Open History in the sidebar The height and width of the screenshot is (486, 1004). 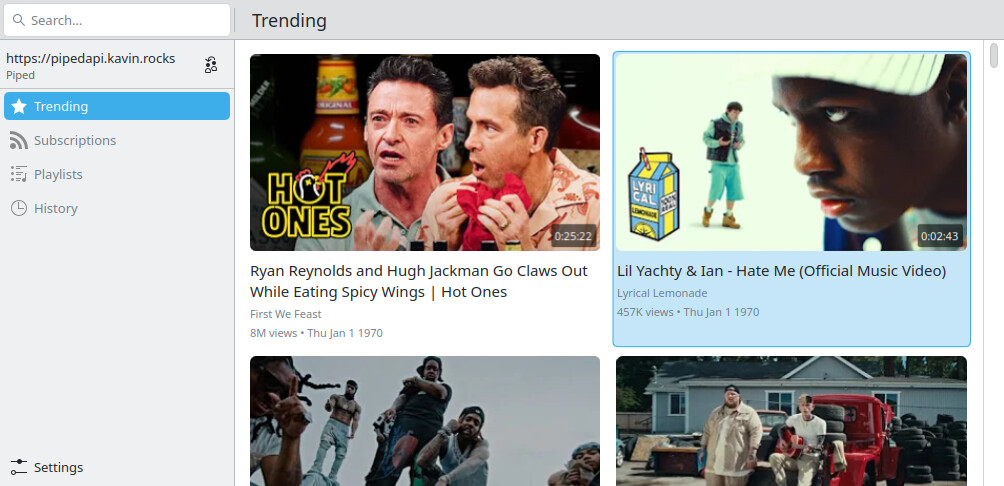point(117,208)
